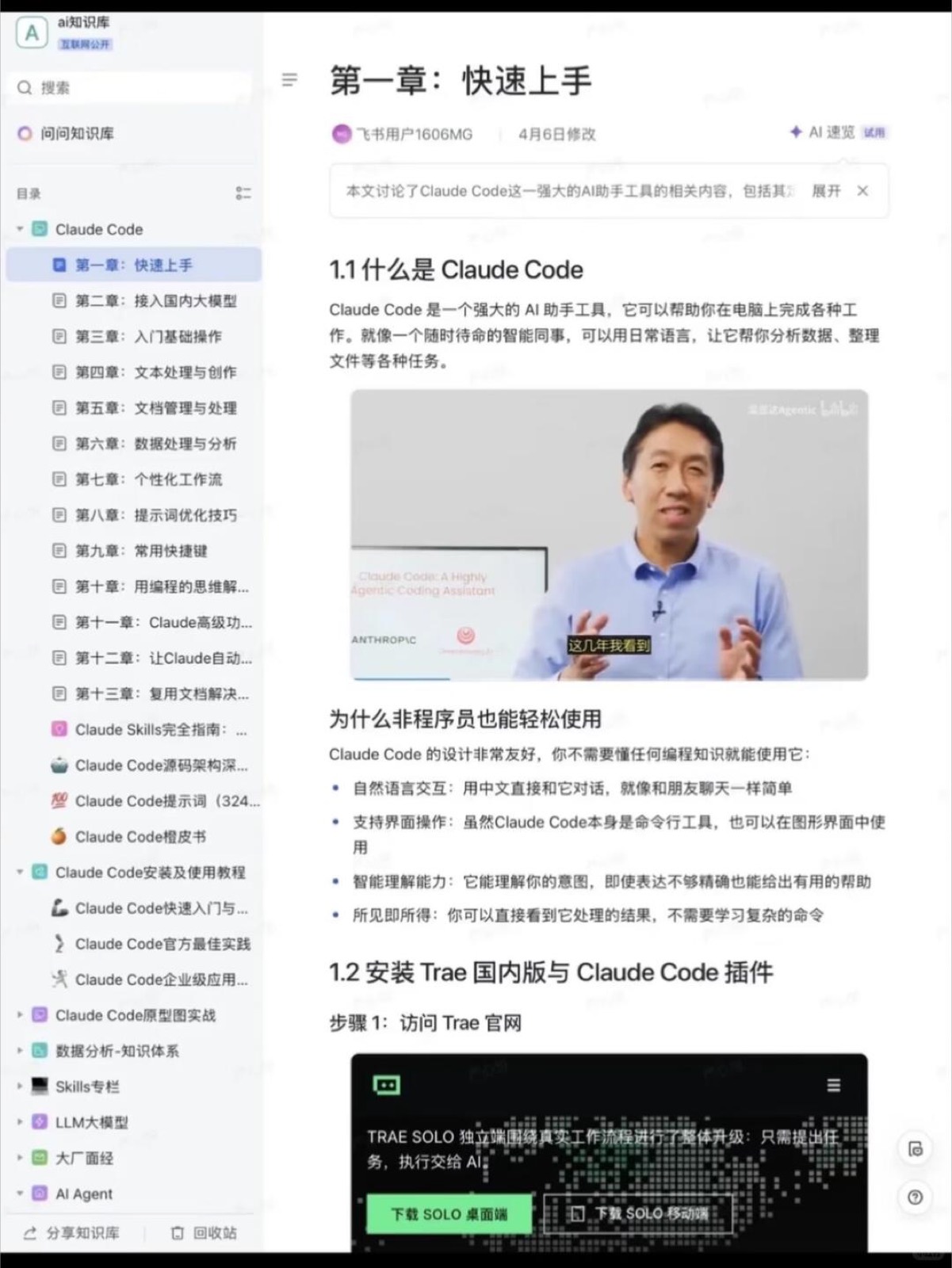This screenshot has height=1268, width=952.
Task: Click 分享知识库 button
Action: (72, 1232)
